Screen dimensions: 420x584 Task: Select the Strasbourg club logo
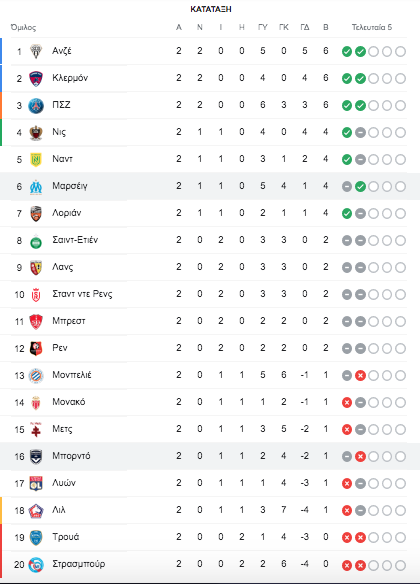36,565
